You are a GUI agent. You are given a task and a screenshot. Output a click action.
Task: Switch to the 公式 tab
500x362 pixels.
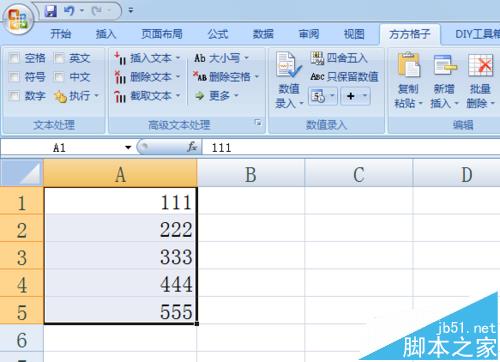coord(218,34)
